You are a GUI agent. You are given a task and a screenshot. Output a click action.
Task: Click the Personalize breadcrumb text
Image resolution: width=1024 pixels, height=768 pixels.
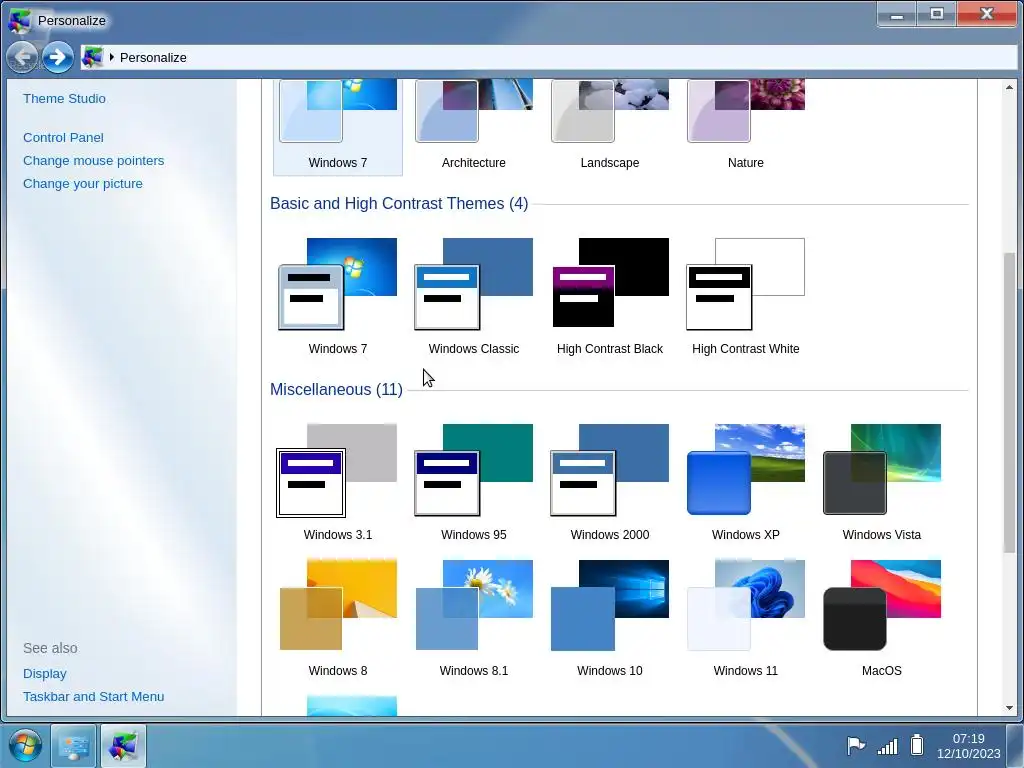(x=153, y=57)
